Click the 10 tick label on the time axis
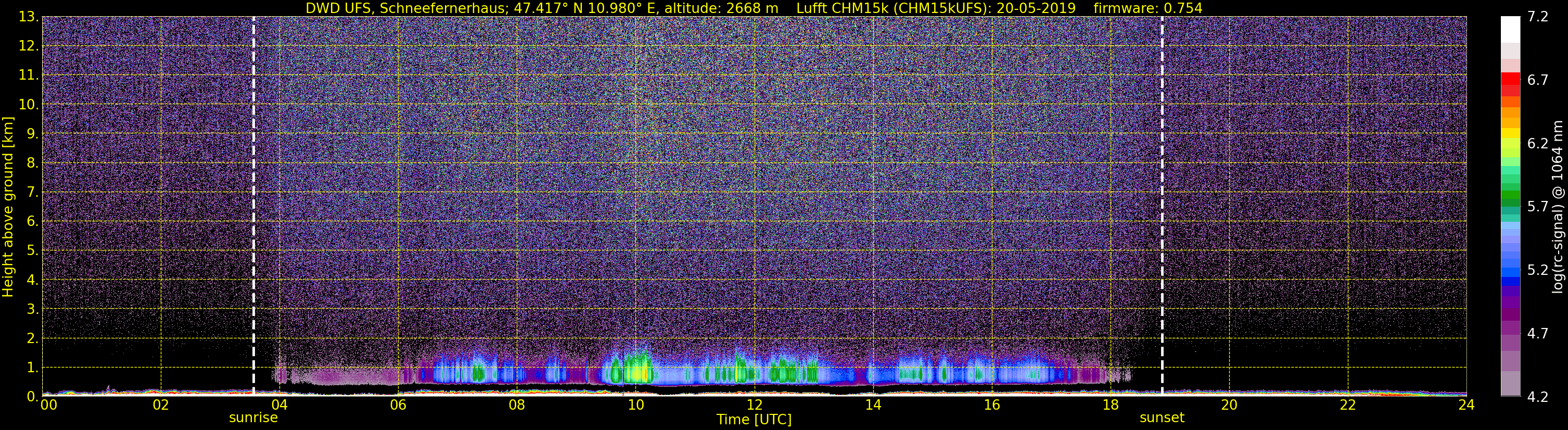 (x=635, y=405)
